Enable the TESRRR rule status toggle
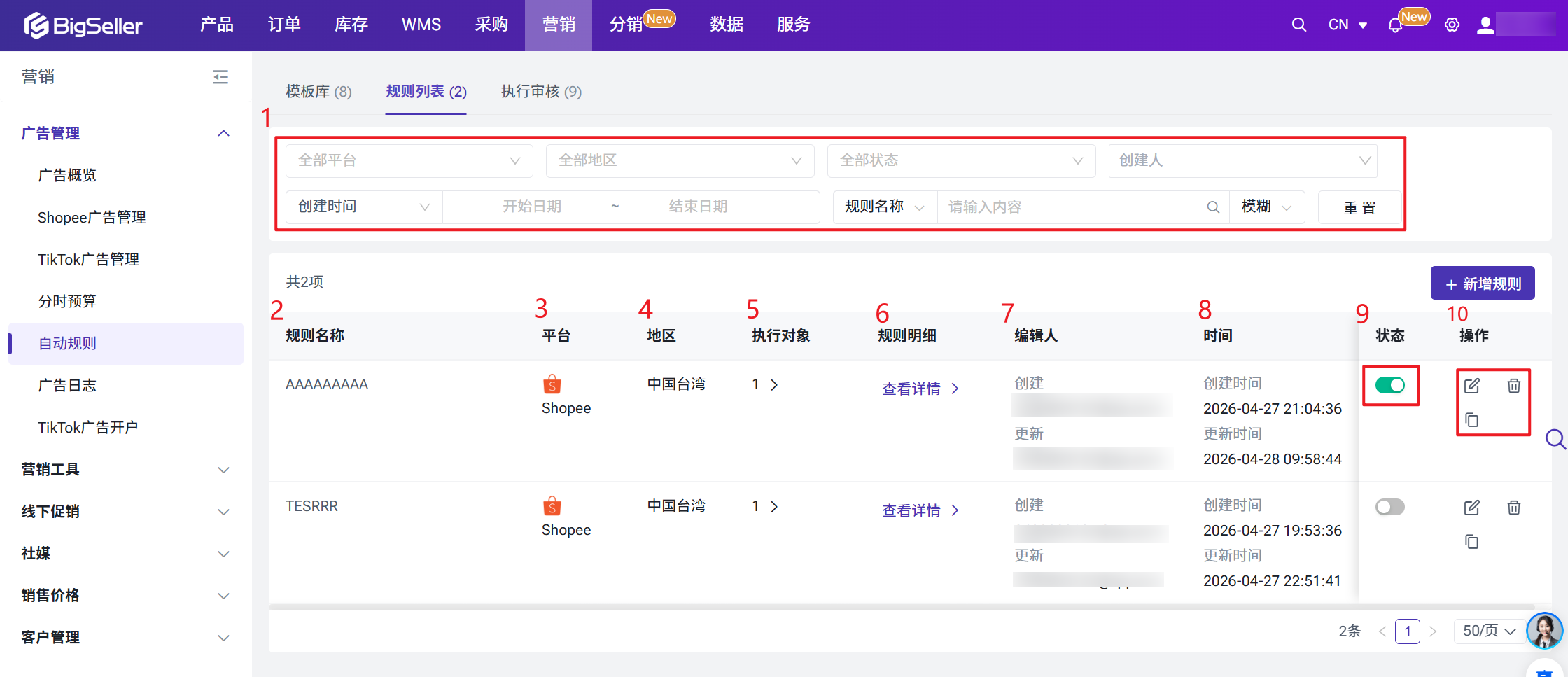 (x=1389, y=507)
